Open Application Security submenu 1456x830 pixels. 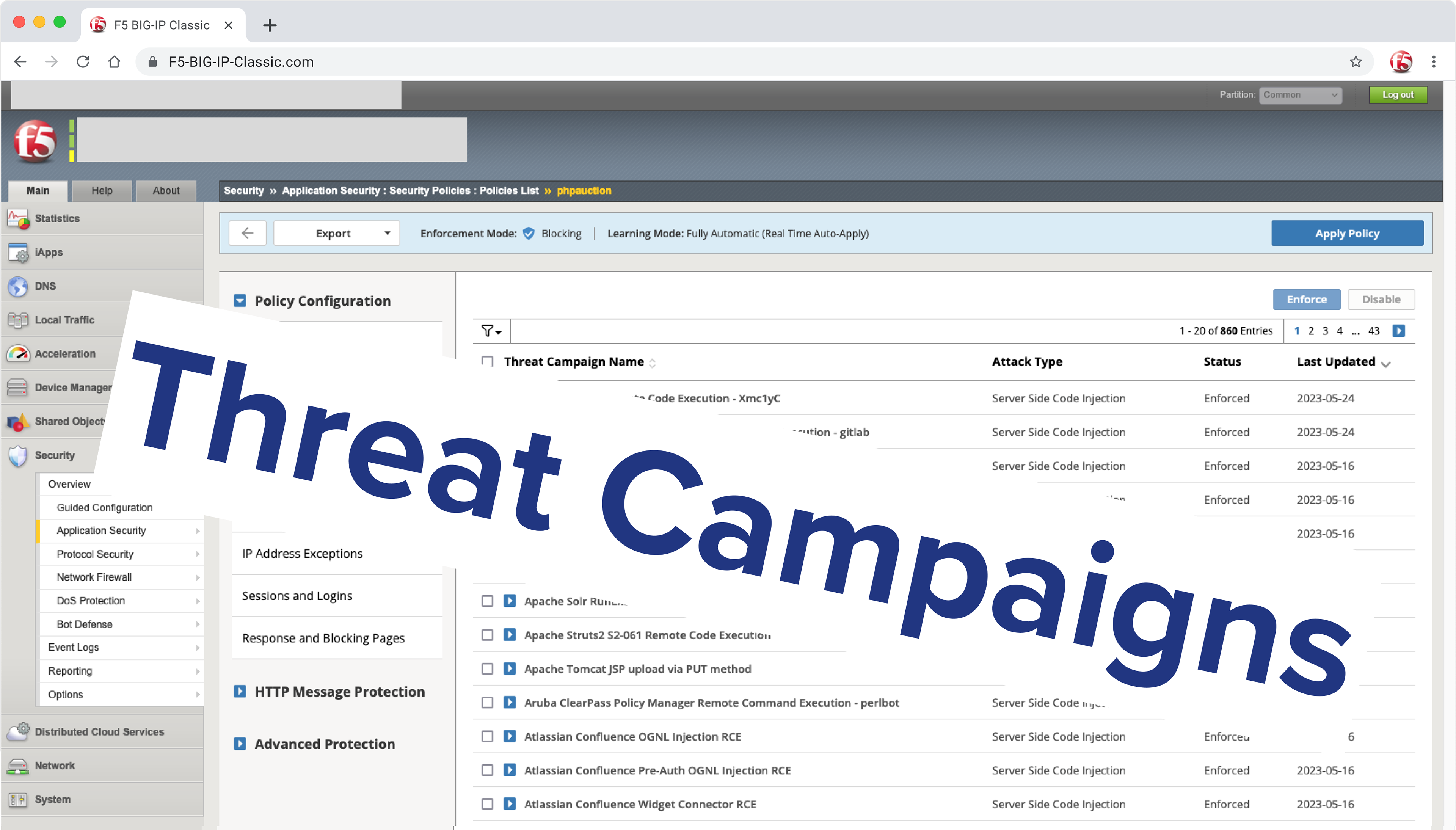[122, 531]
